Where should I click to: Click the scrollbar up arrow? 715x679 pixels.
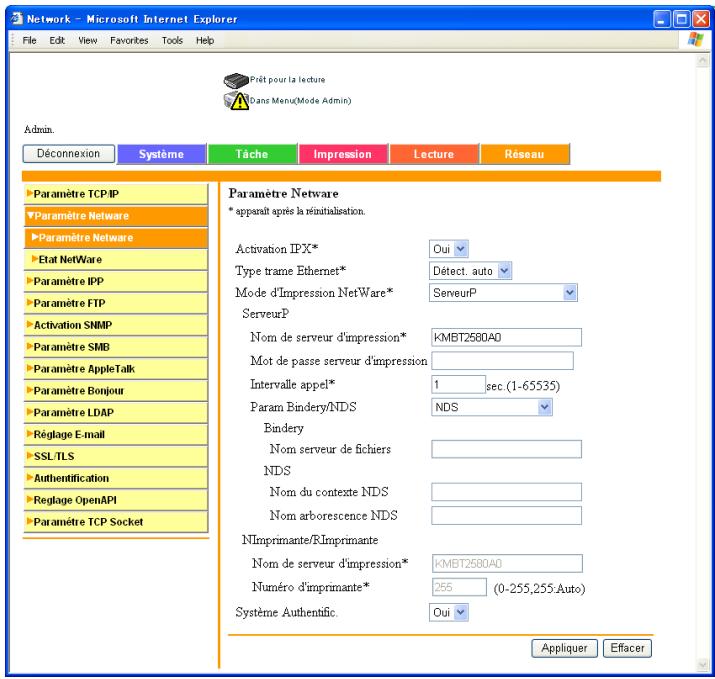(702, 60)
